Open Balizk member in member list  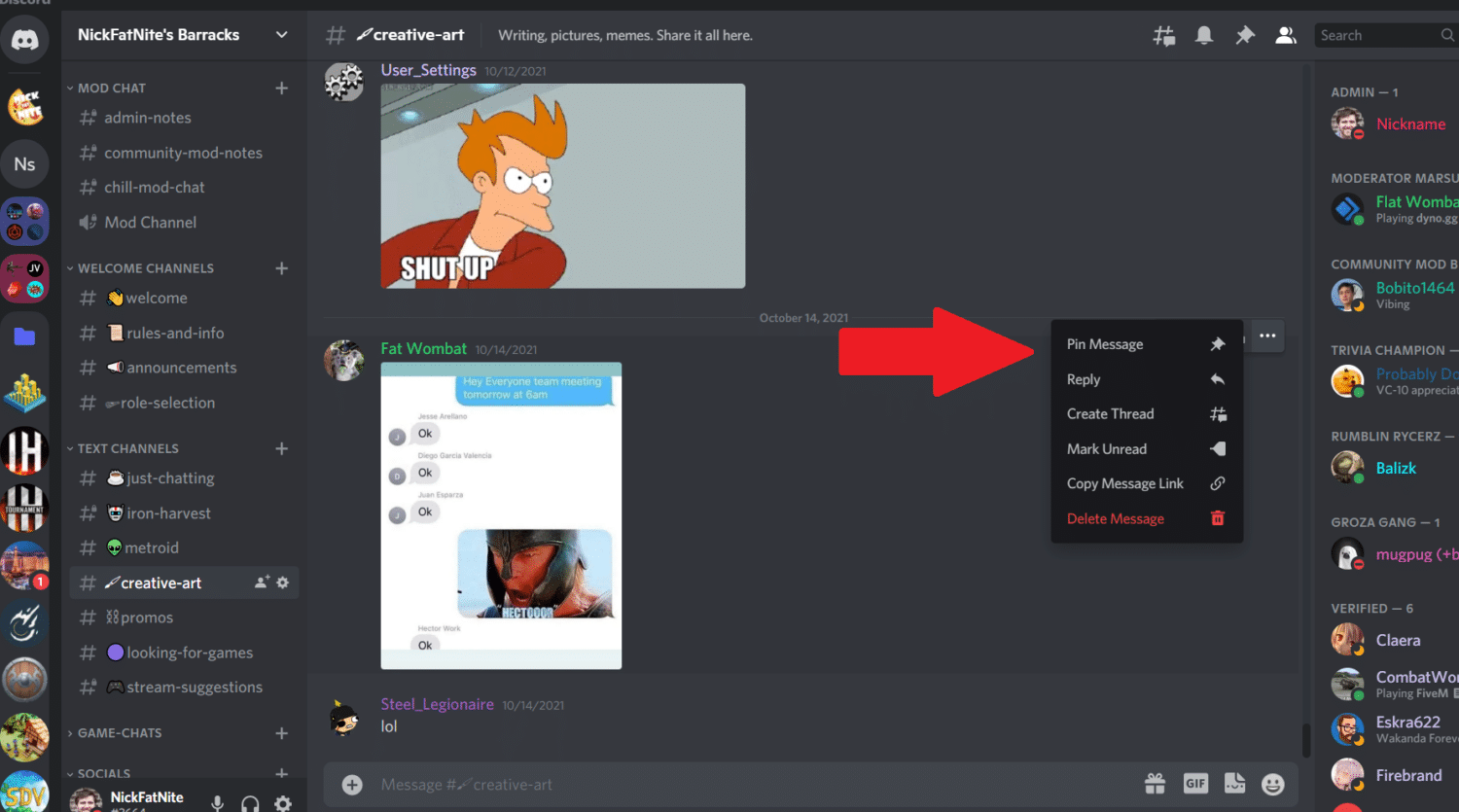tap(1395, 468)
